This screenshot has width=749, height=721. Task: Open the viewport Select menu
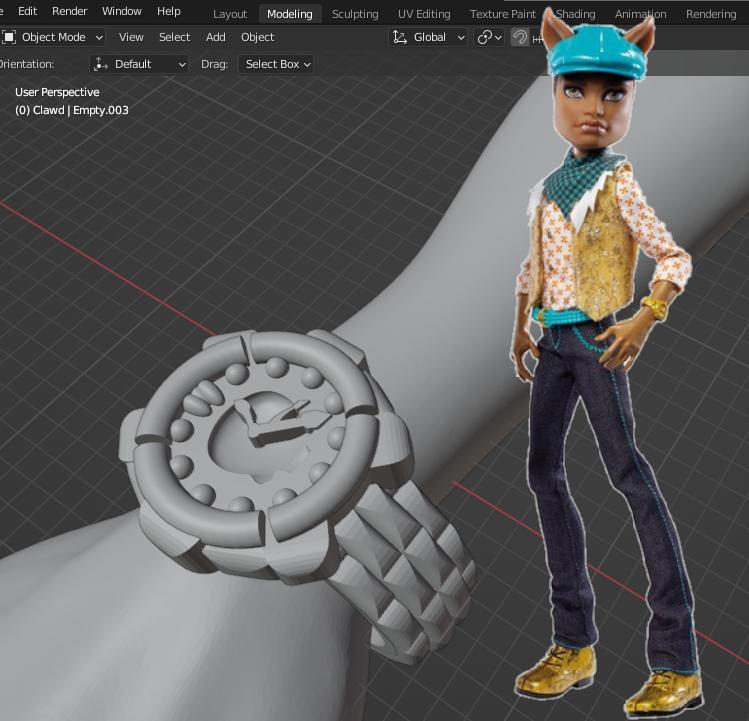[174, 37]
